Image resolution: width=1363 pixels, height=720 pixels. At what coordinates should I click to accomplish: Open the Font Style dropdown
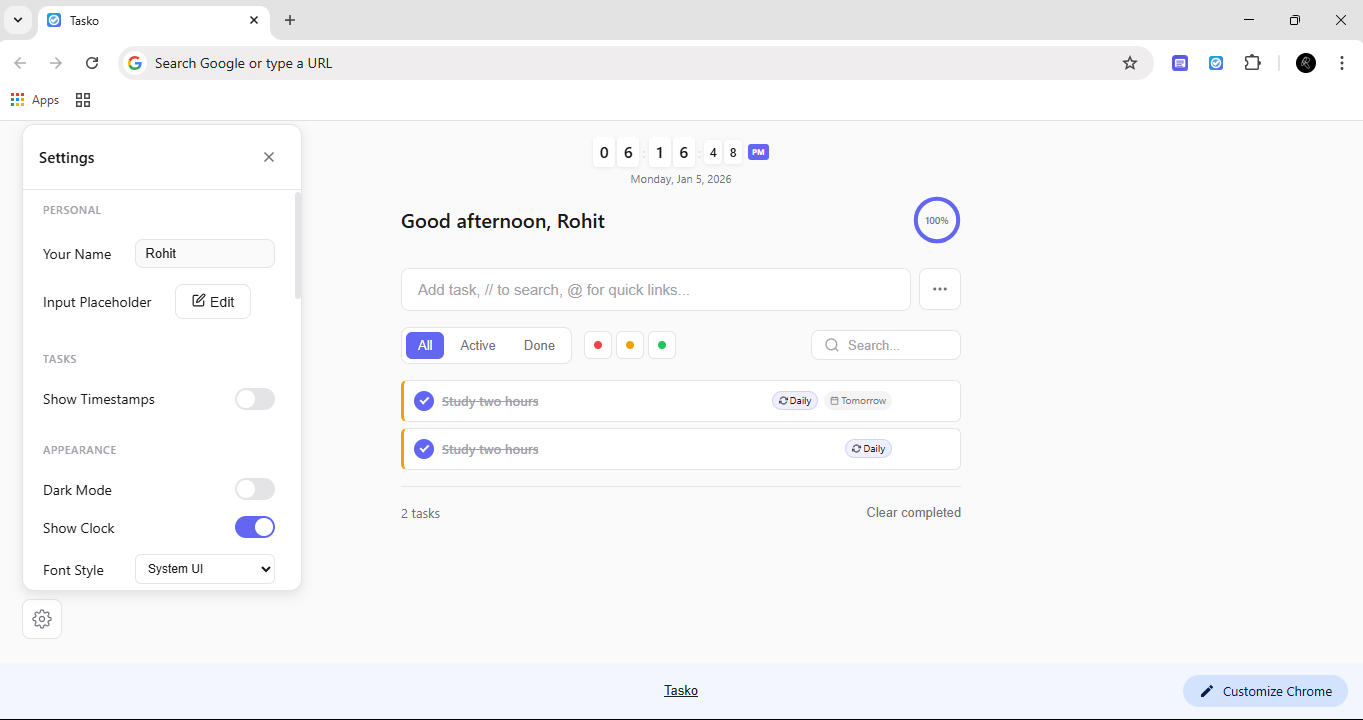(204, 568)
